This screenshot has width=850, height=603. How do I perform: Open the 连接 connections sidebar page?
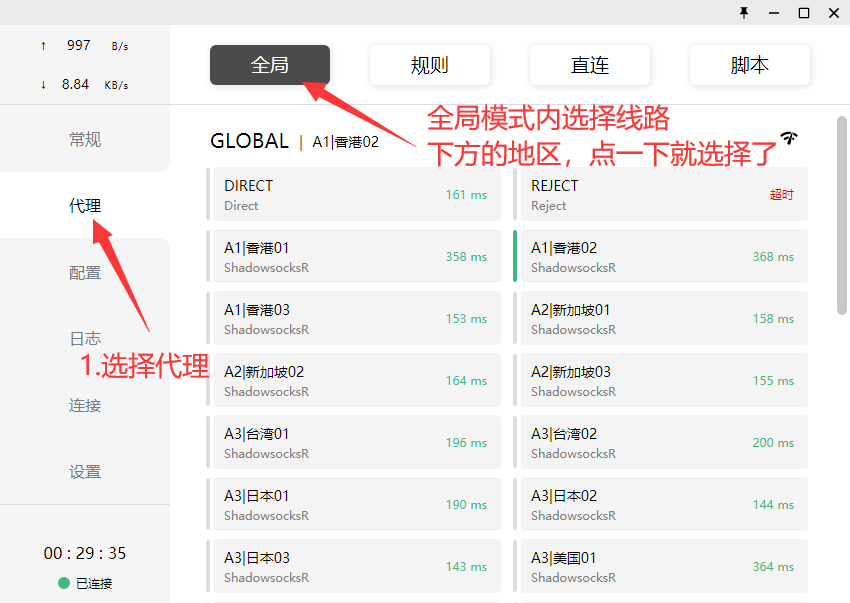85,406
